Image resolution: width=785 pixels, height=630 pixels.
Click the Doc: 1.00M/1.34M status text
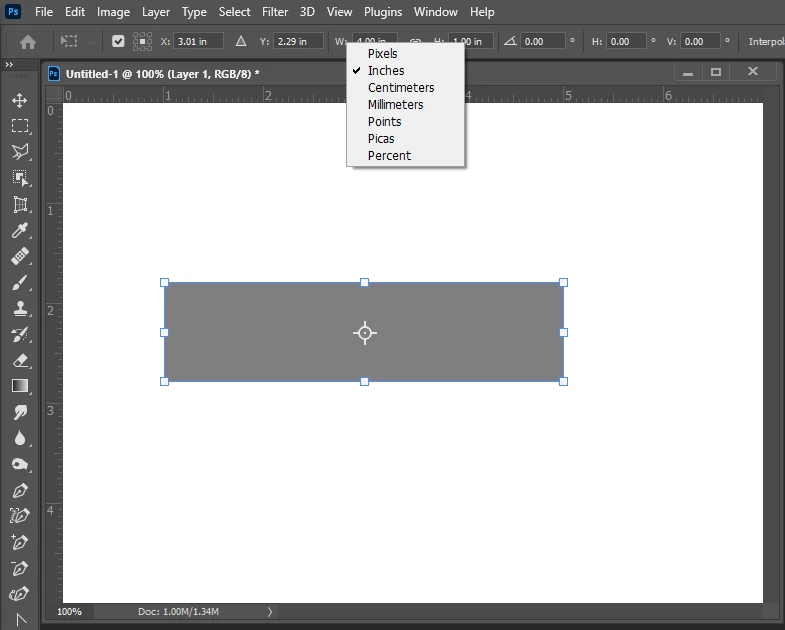coord(178,611)
